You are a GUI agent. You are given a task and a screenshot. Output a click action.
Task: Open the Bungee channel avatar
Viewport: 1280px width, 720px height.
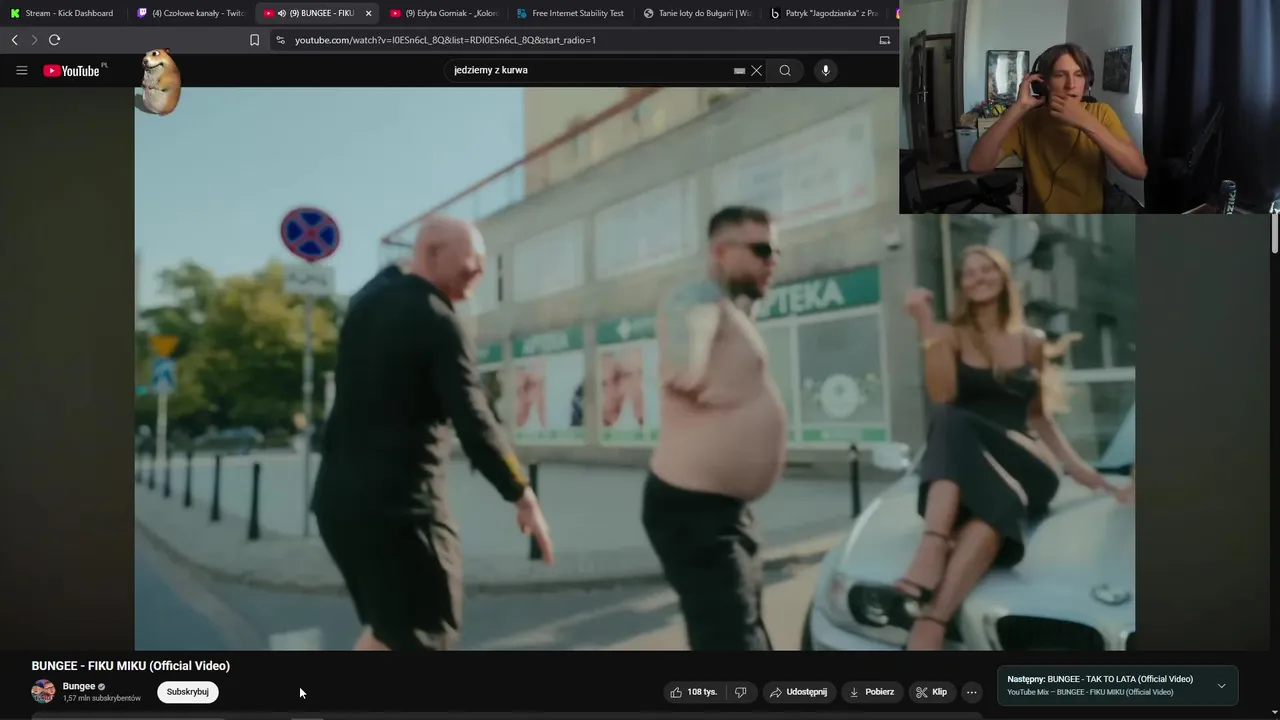[43, 691]
